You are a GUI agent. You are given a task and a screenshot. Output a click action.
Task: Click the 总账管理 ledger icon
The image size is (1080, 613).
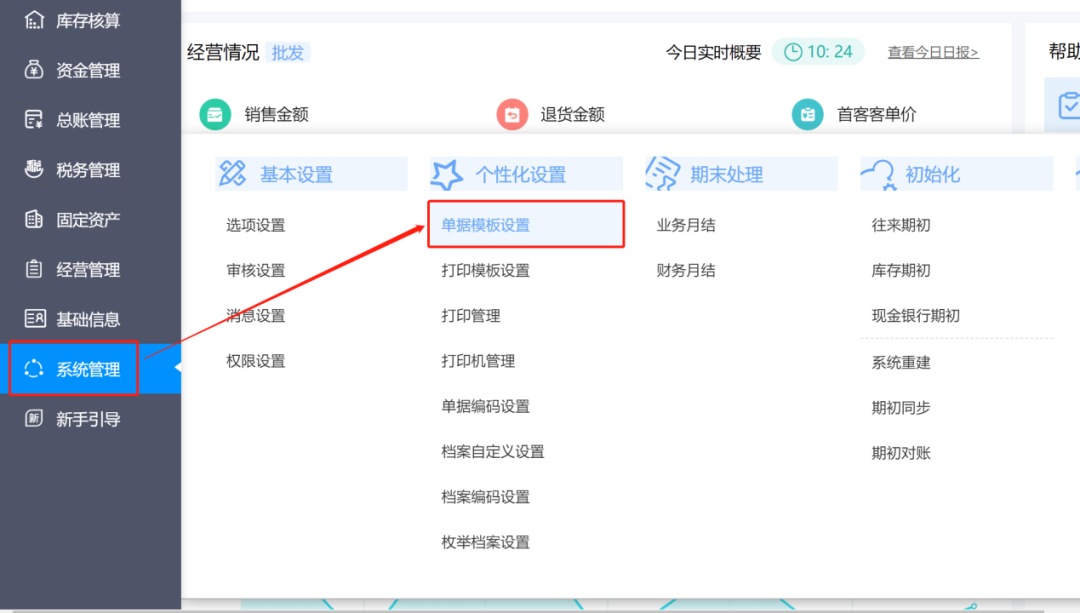point(34,120)
